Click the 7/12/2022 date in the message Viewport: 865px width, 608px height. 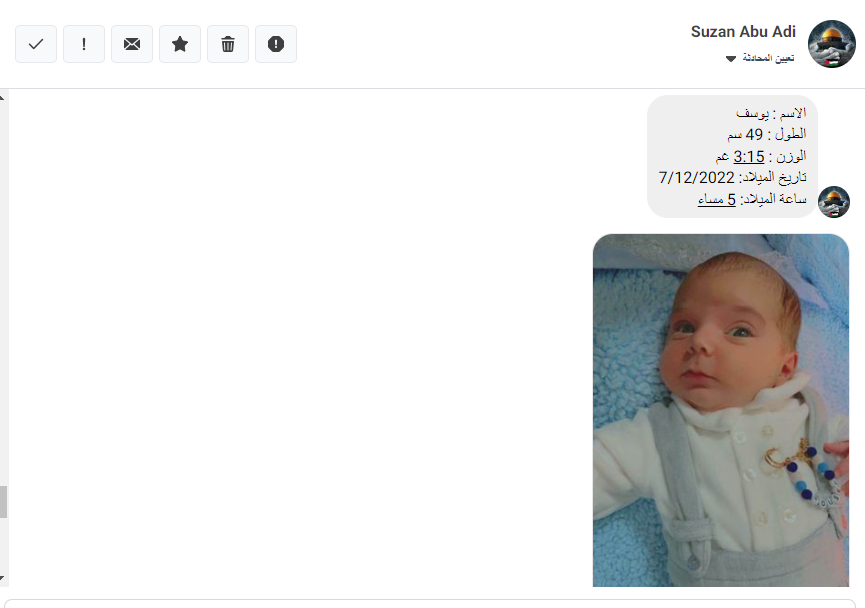coord(696,178)
